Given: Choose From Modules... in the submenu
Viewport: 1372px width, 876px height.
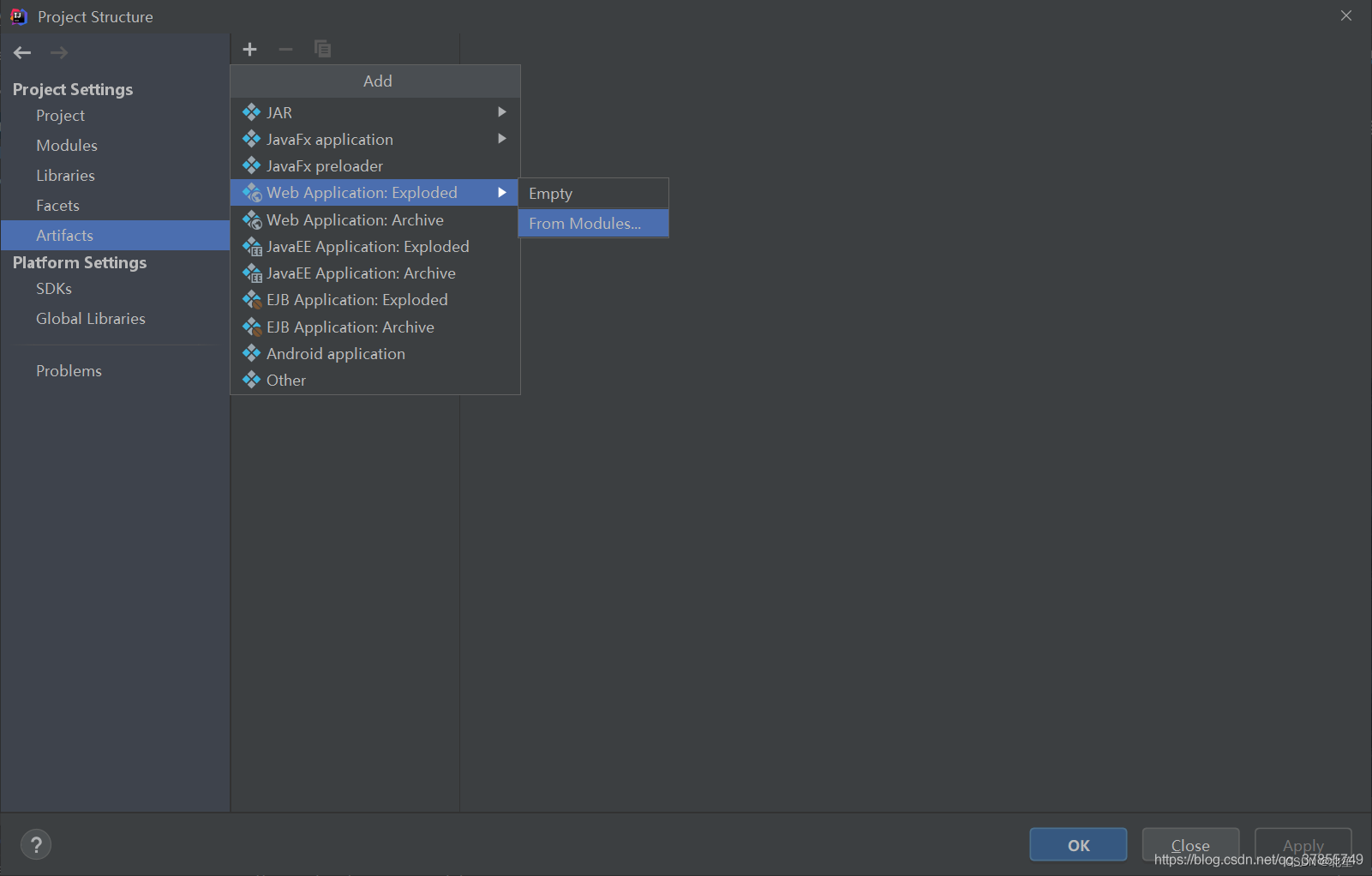Looking at the screenshot, I should pos(593,224).
